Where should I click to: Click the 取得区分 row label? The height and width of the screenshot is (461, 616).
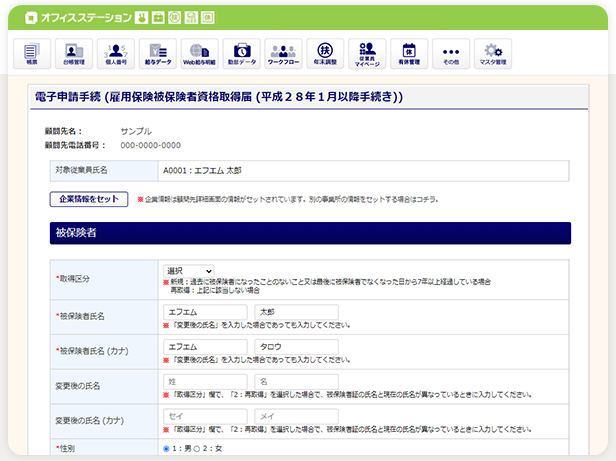[x=73, y=279]
